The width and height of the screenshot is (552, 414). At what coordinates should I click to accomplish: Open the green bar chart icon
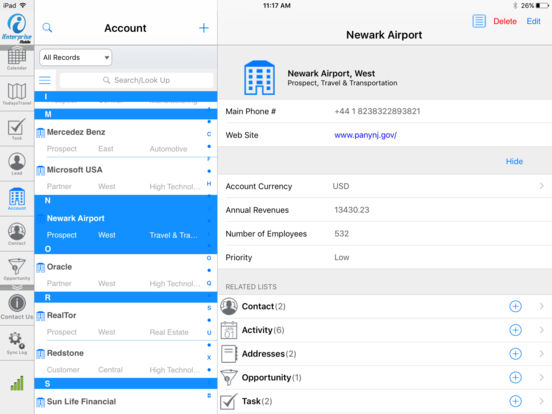coord(17,383)
